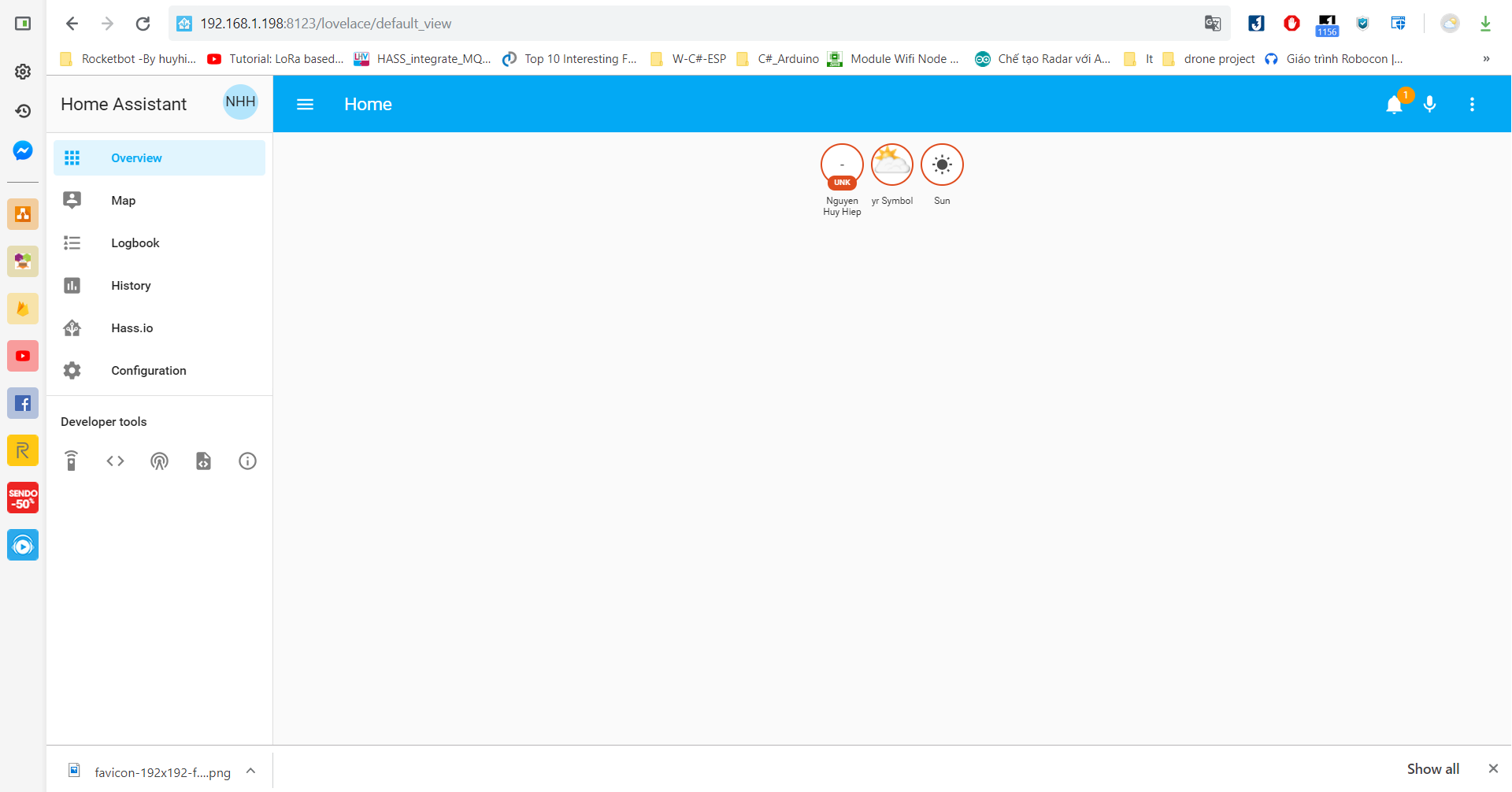This screenshot has height=792, width=1512.
Task: Open Info developer tool circle icon
Action: coord(247,461)
